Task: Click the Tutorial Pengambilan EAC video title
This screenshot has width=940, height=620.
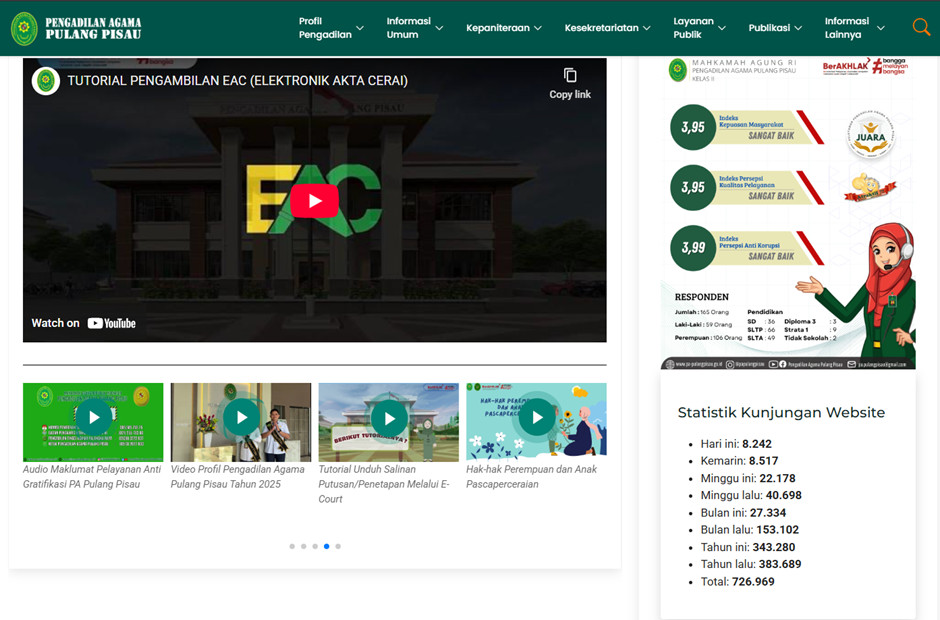Action: 237,81
